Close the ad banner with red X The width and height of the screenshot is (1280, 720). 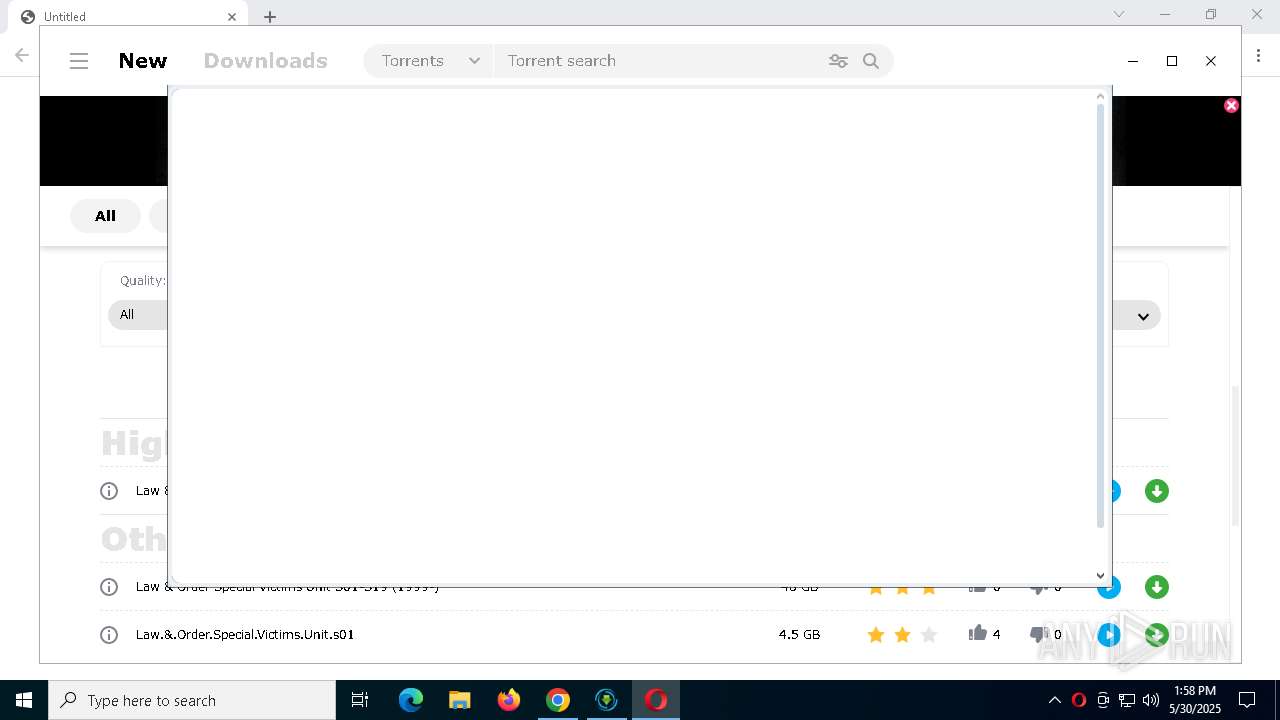point(1231,105)
